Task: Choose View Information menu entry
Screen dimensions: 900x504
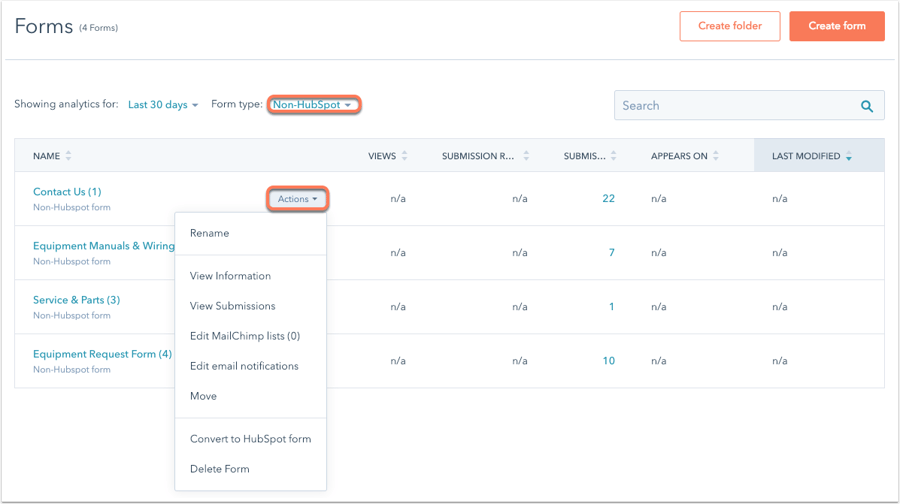Action: (x=230, y=276)
